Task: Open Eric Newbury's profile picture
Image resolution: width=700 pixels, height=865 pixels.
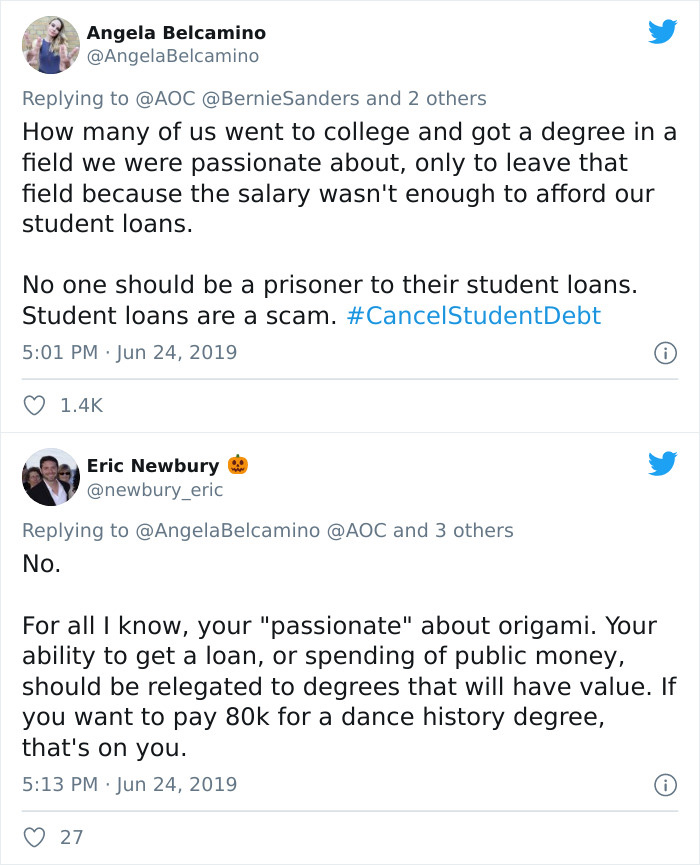Action: [x=51, y=477]
